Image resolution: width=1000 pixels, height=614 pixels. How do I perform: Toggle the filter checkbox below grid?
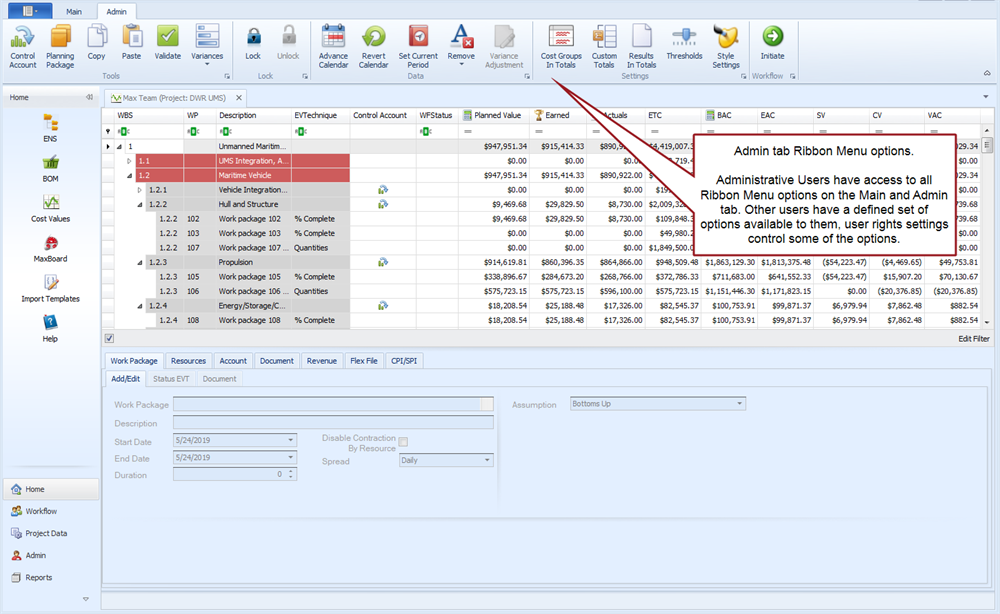[109, 339]
